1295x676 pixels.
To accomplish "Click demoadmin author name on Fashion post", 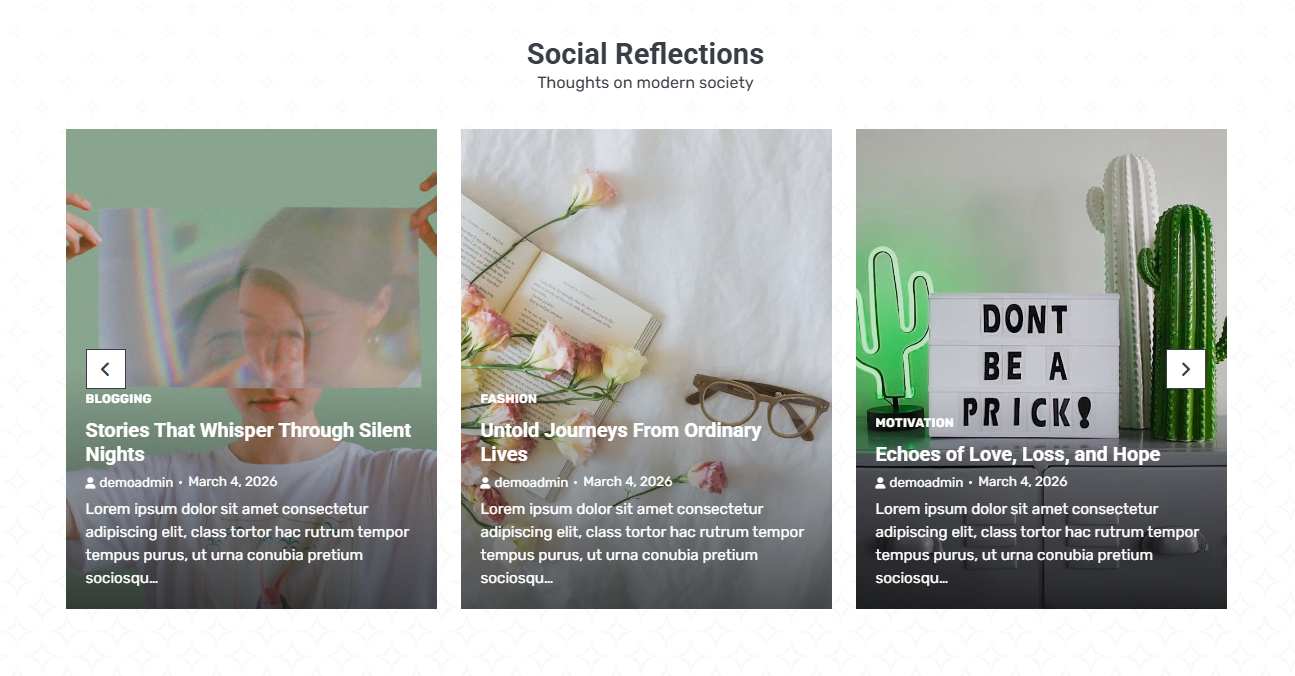I will click(531, 483).
